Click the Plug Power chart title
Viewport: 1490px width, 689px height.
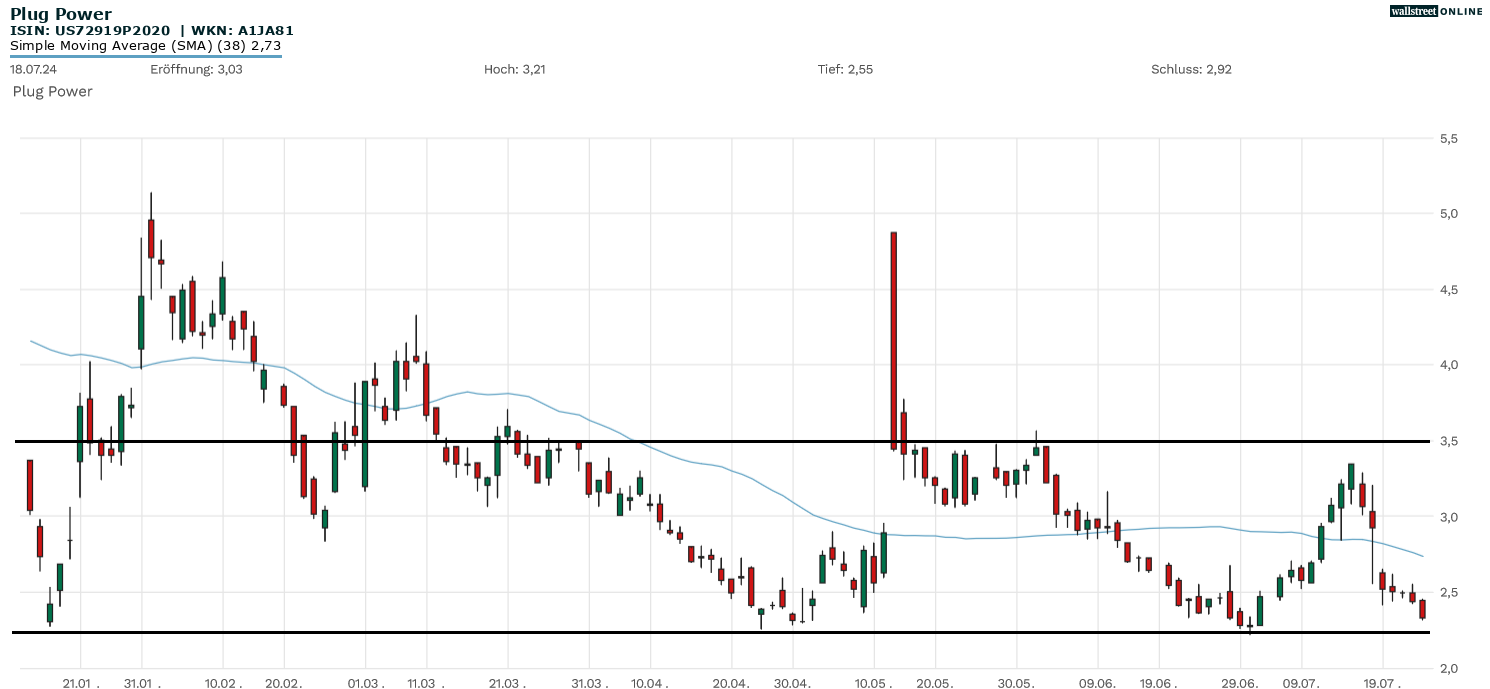click(61, 14)
